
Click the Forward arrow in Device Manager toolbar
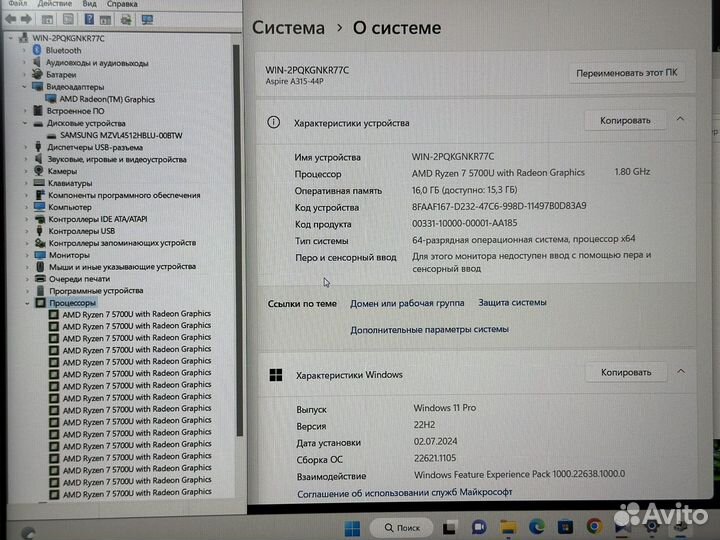coord(27,19)
